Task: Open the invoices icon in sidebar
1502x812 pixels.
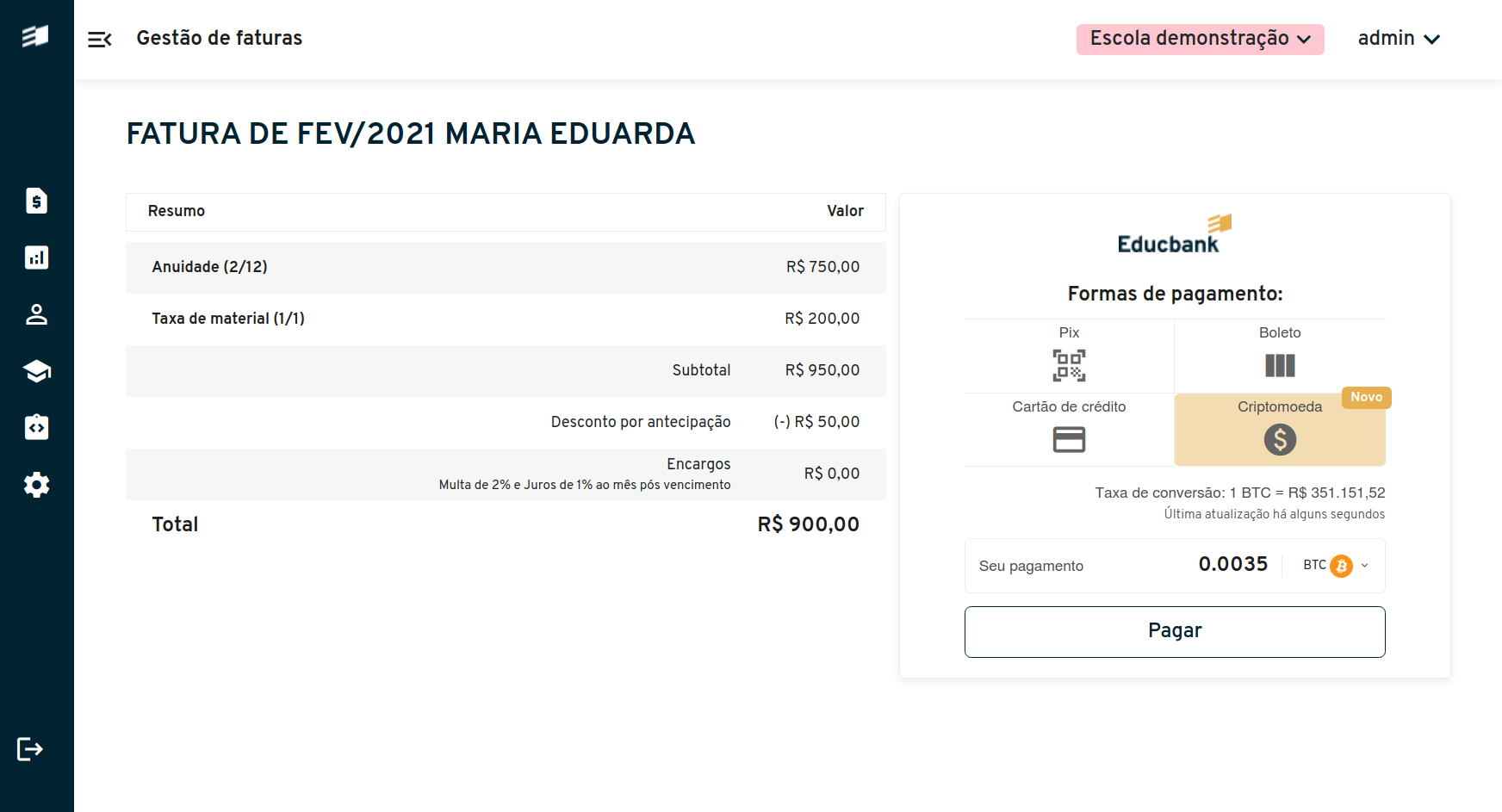Action: (x=36, y=201)
